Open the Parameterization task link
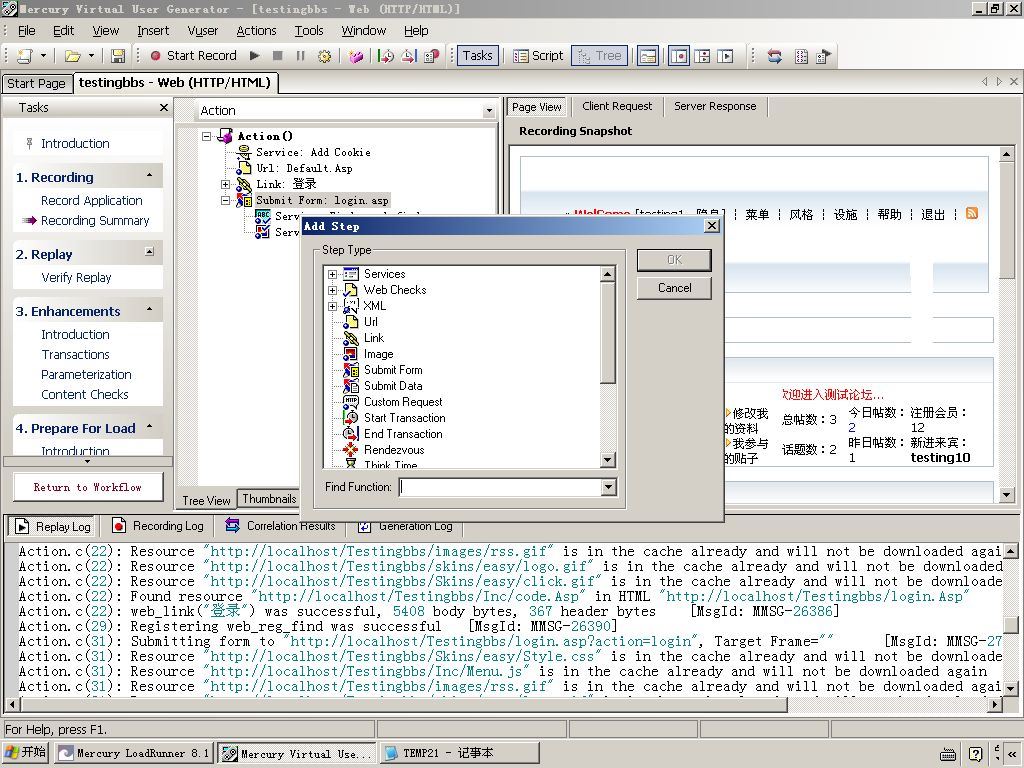Viewport: 1024px width, 768px height. pos(86,374)
